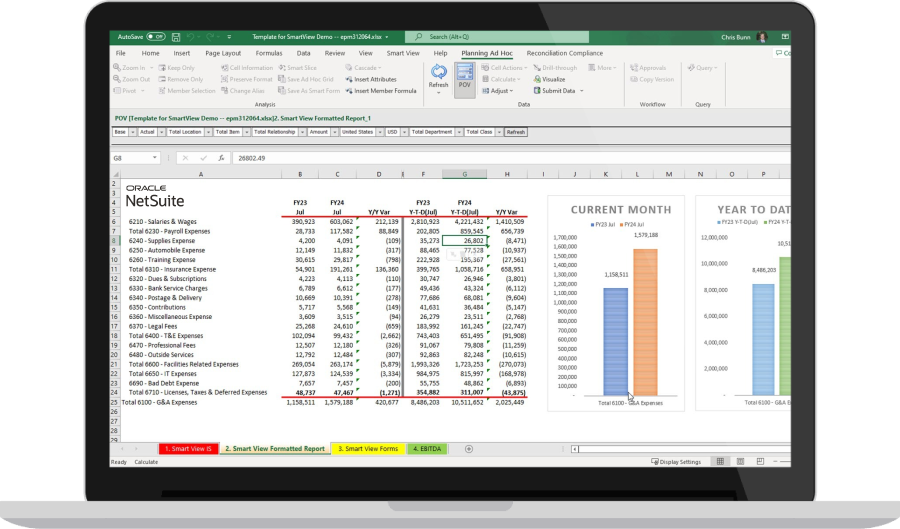
Task: Open the Cascade dropdown
Action: [x=363, y=68]
